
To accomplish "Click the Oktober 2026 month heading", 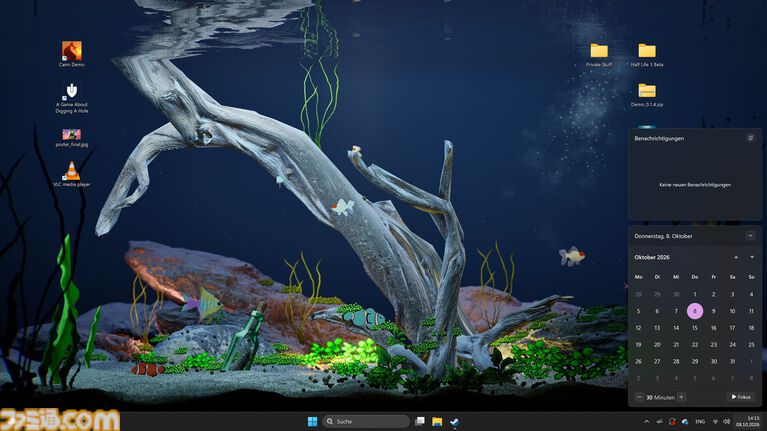I will 652,257.
